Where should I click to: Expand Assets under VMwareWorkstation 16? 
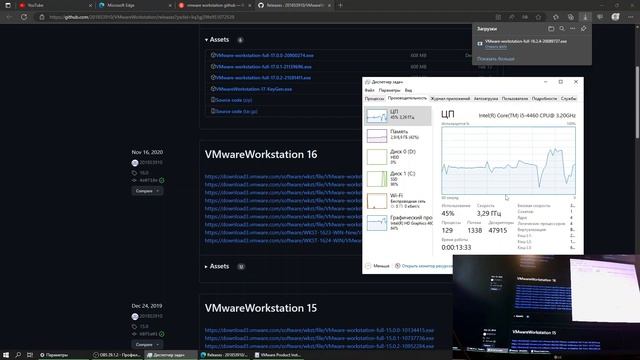tap(217, 266)
